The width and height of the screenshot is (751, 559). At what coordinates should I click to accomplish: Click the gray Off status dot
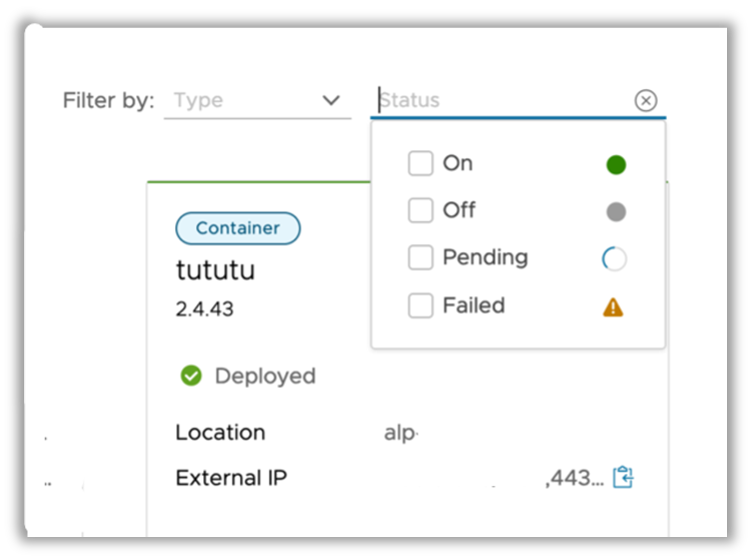616,211
